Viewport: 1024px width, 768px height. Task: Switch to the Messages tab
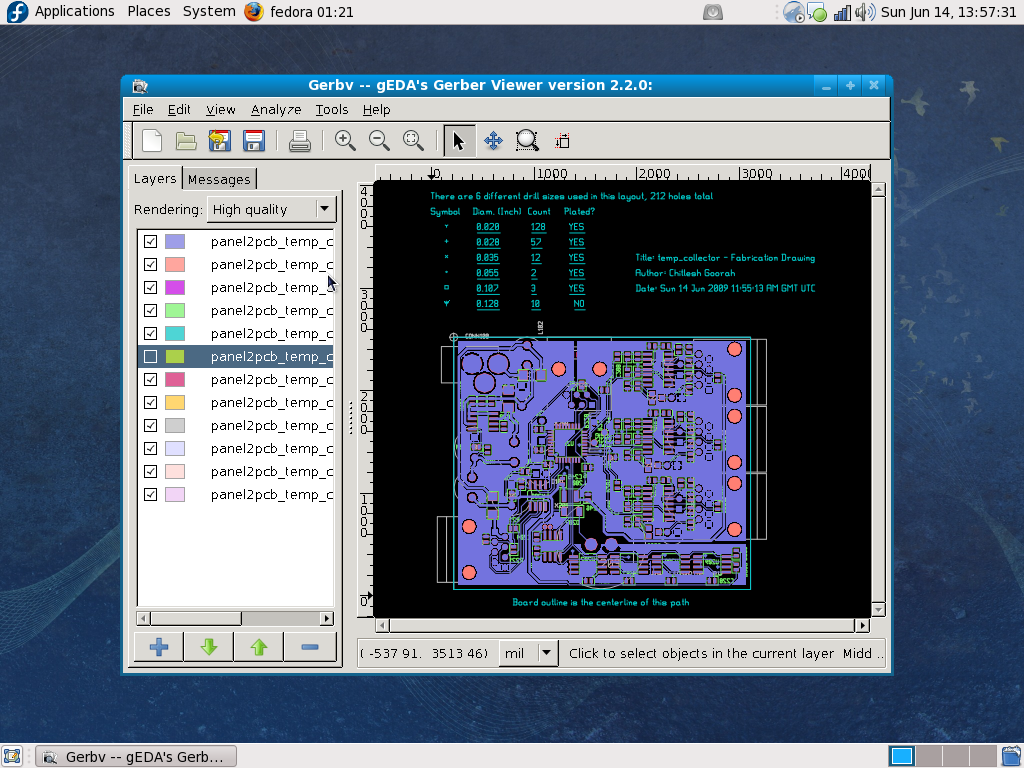(219, 179)
